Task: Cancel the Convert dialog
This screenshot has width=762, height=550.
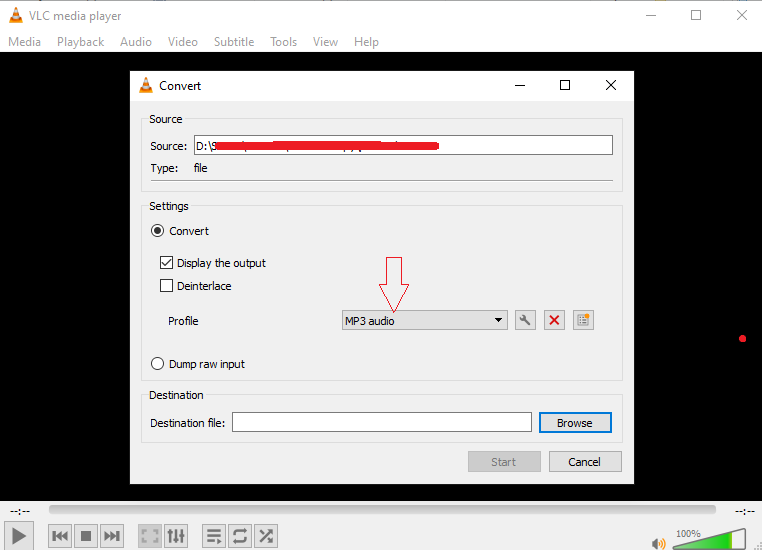Action: point(585,462)
